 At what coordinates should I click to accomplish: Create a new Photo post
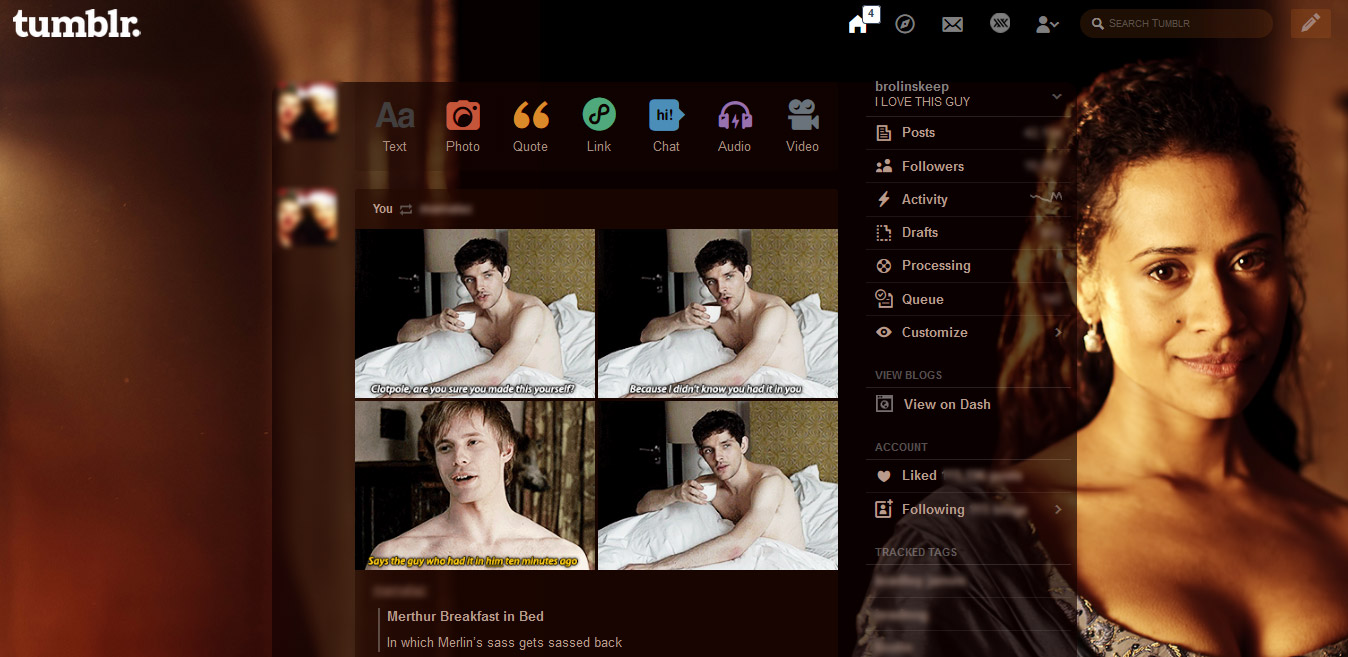(462, 126)
